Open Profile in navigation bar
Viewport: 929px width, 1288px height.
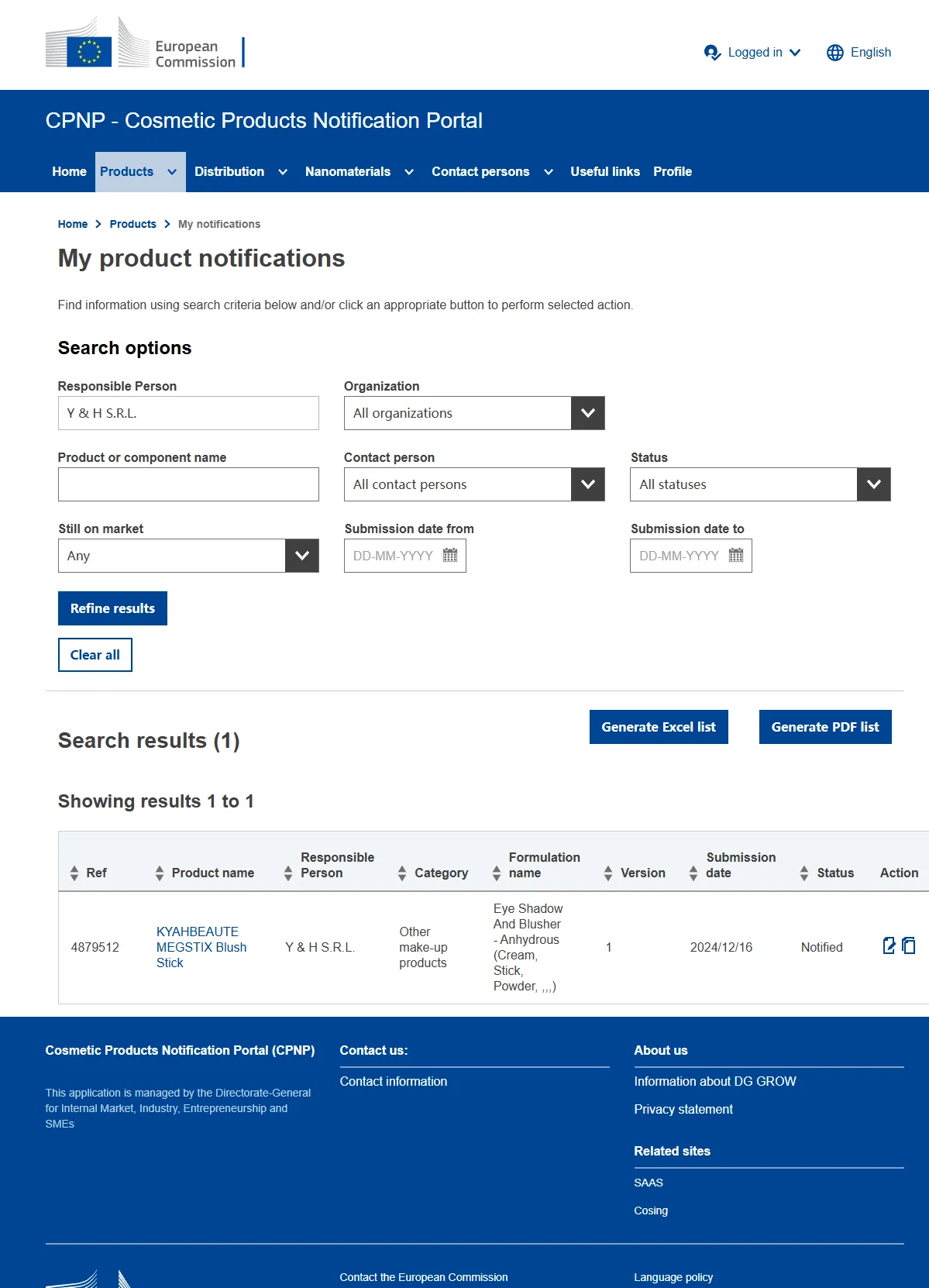pos(673,172)
